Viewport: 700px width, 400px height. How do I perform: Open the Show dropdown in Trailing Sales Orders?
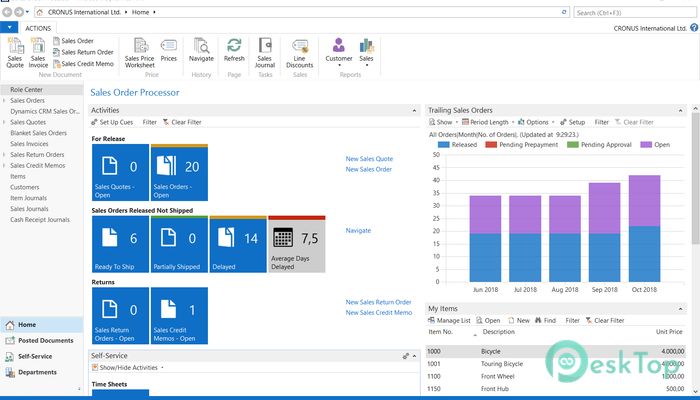(x=443, y=122)
